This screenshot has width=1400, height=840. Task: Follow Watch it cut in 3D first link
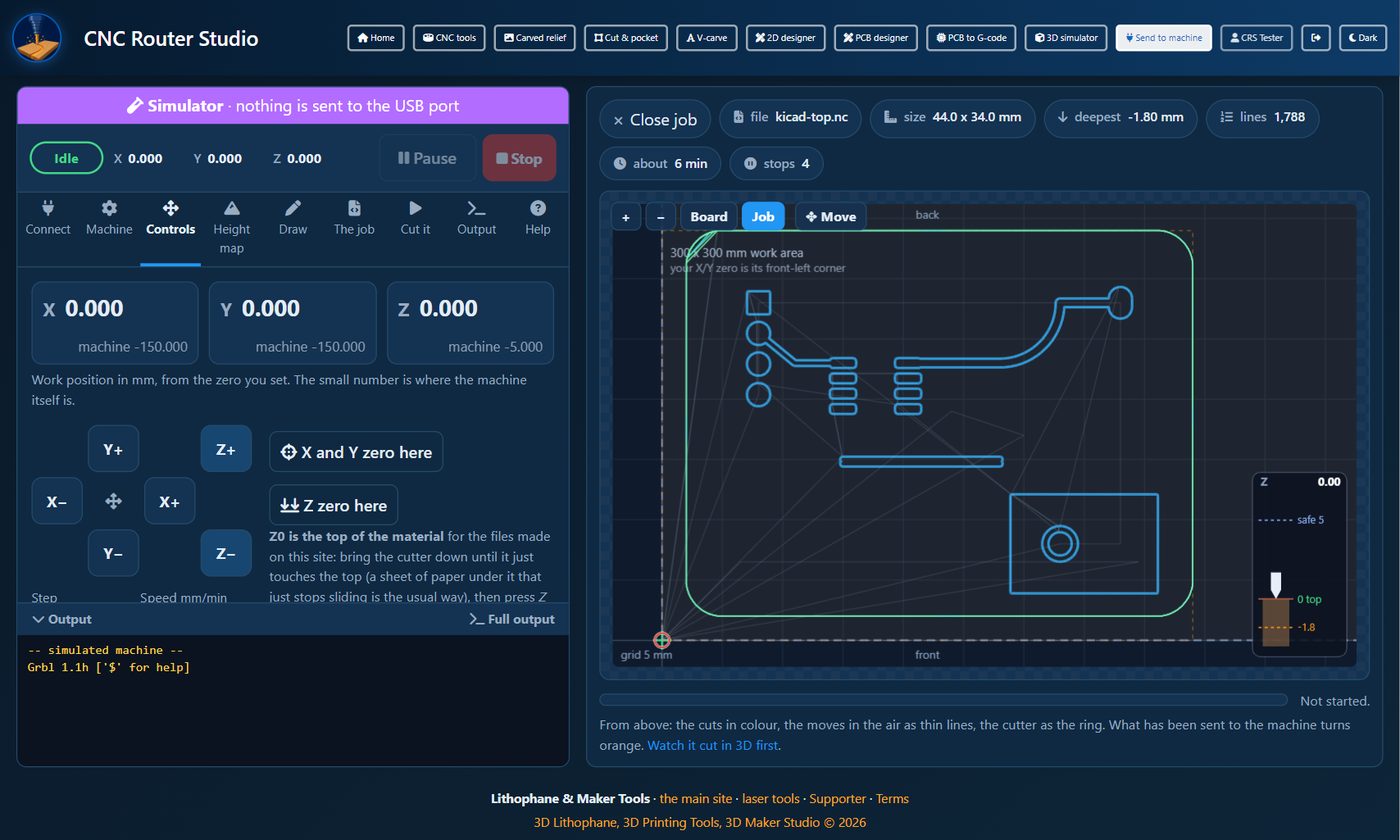point(713,745)
